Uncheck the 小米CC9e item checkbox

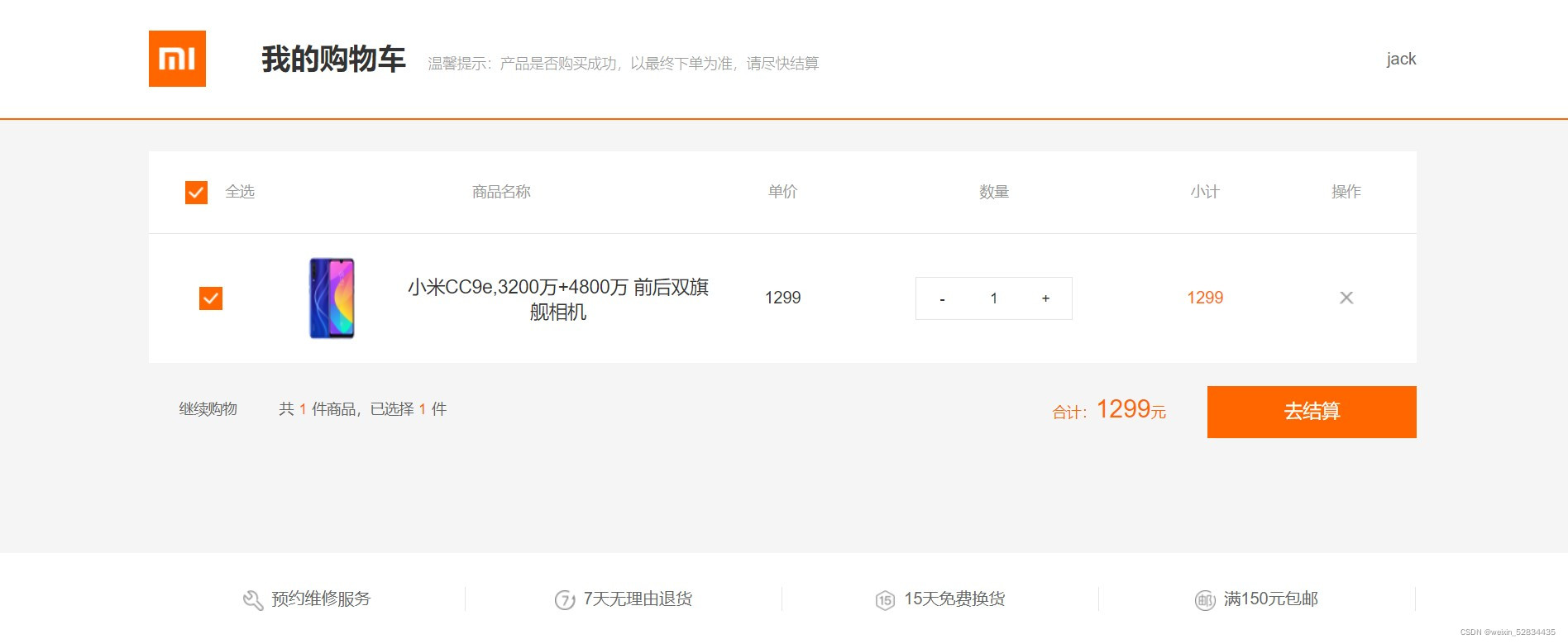pyautogui.click(x=211, y=298)
